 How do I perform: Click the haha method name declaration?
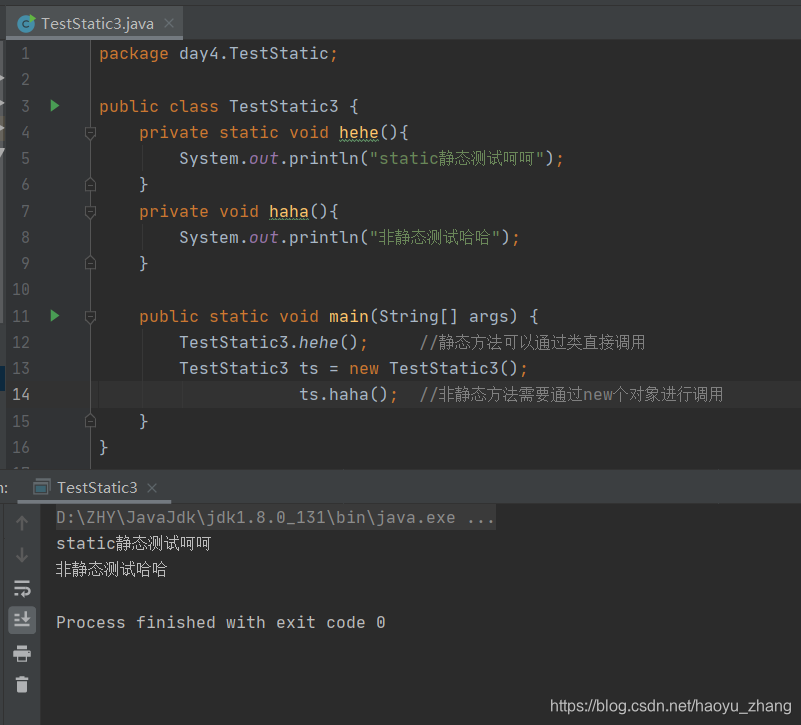tap(289, 212)
